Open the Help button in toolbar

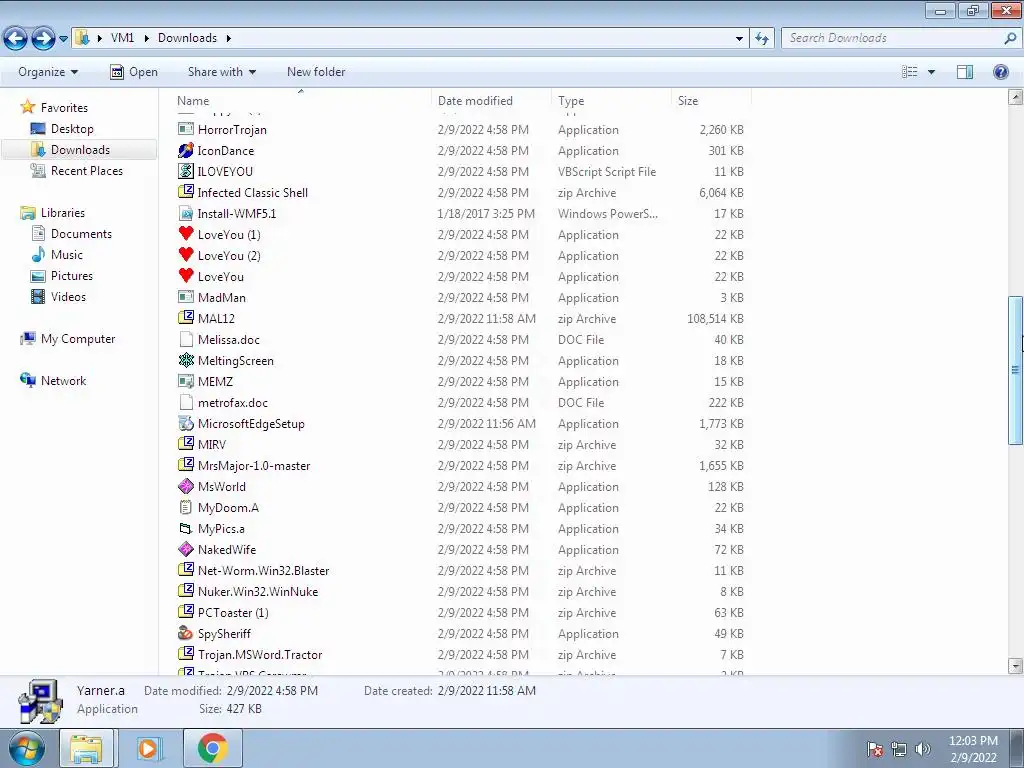point(1000,72)
